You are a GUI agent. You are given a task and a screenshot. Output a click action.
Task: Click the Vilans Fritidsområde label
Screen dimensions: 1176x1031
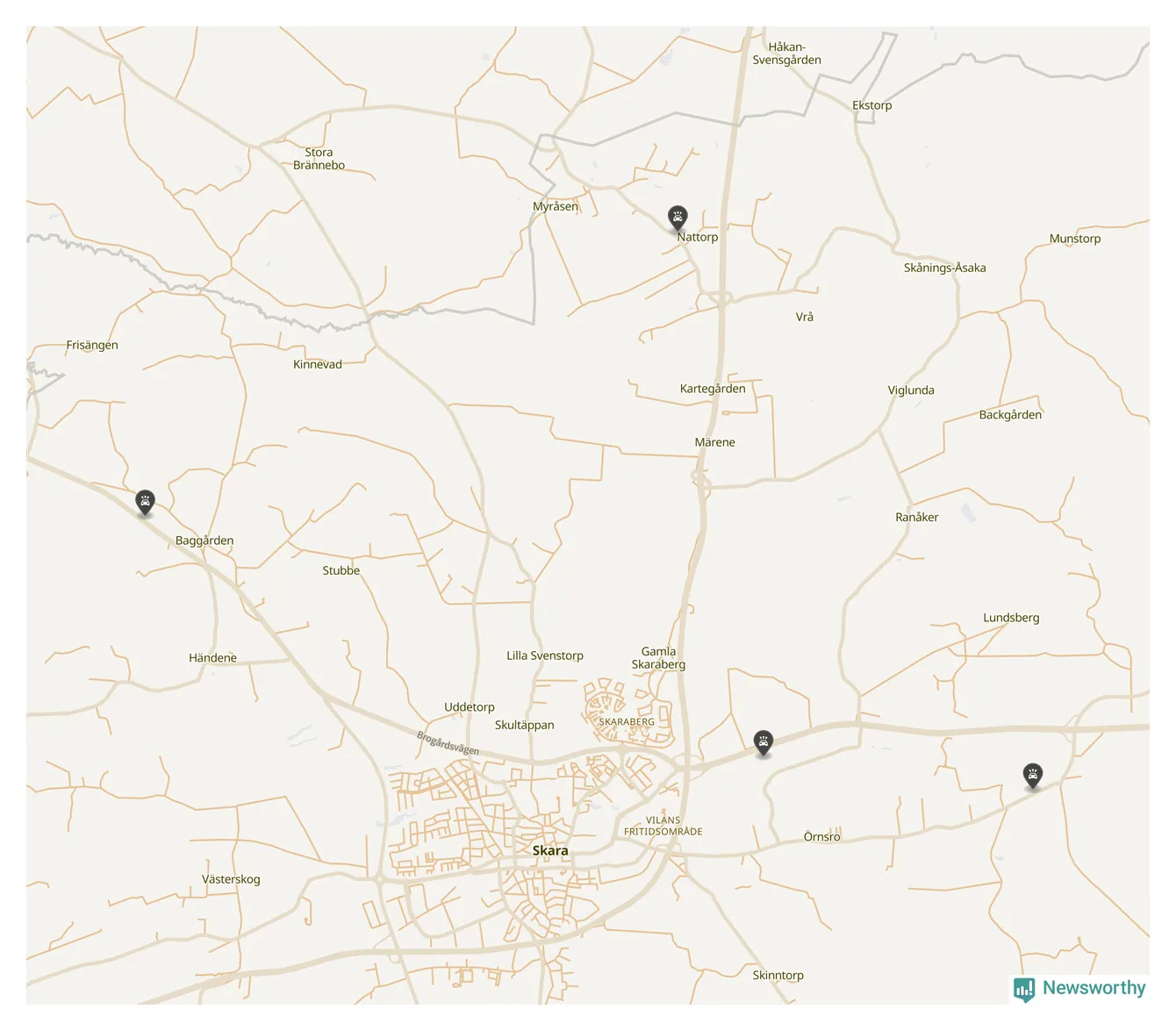[663, 826]
